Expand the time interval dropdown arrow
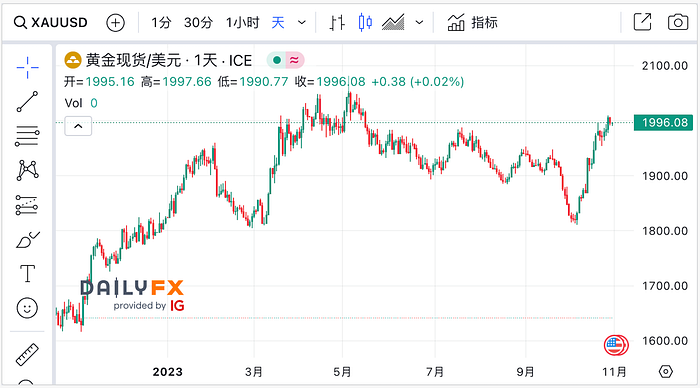This screenshot has width=700, height=388. coord(302,22)
